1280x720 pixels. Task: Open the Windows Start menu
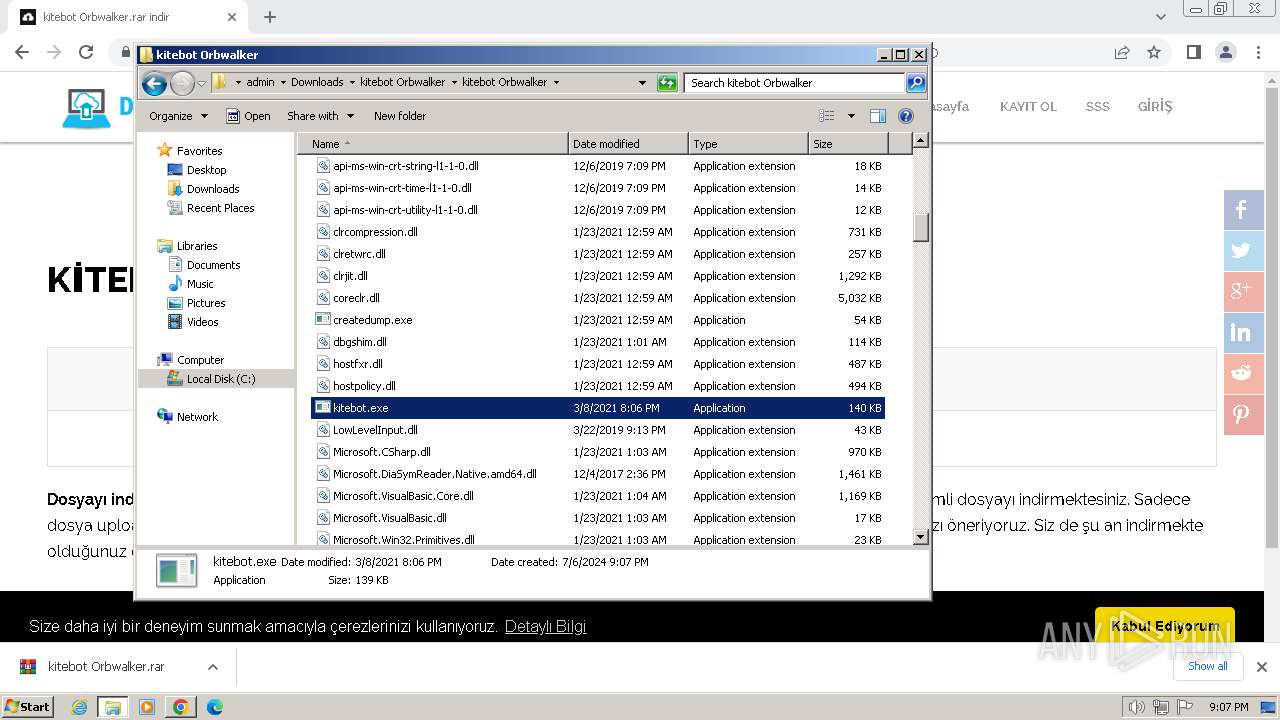(x=28, y=707)
